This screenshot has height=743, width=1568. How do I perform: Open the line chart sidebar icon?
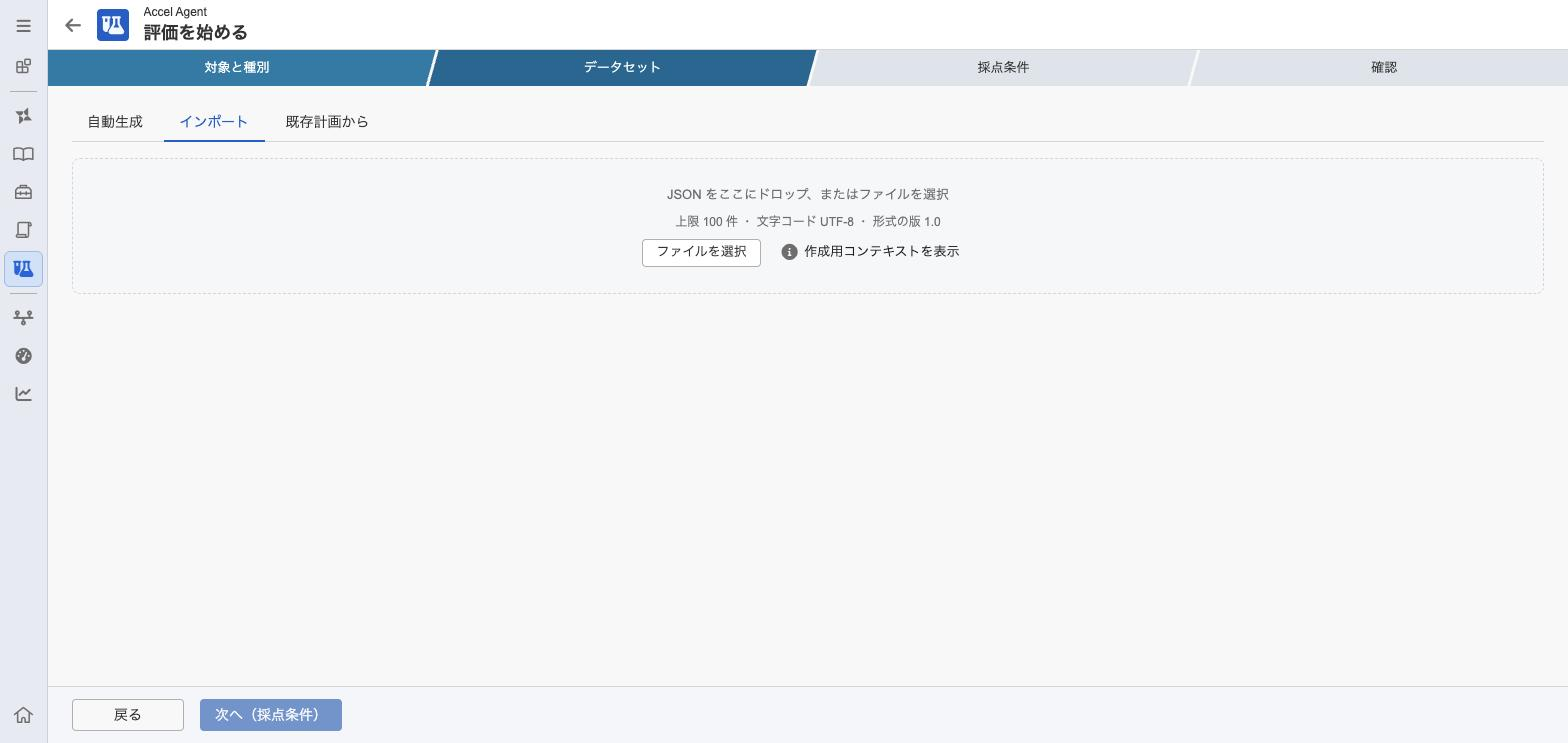click(x=23, y=394)
